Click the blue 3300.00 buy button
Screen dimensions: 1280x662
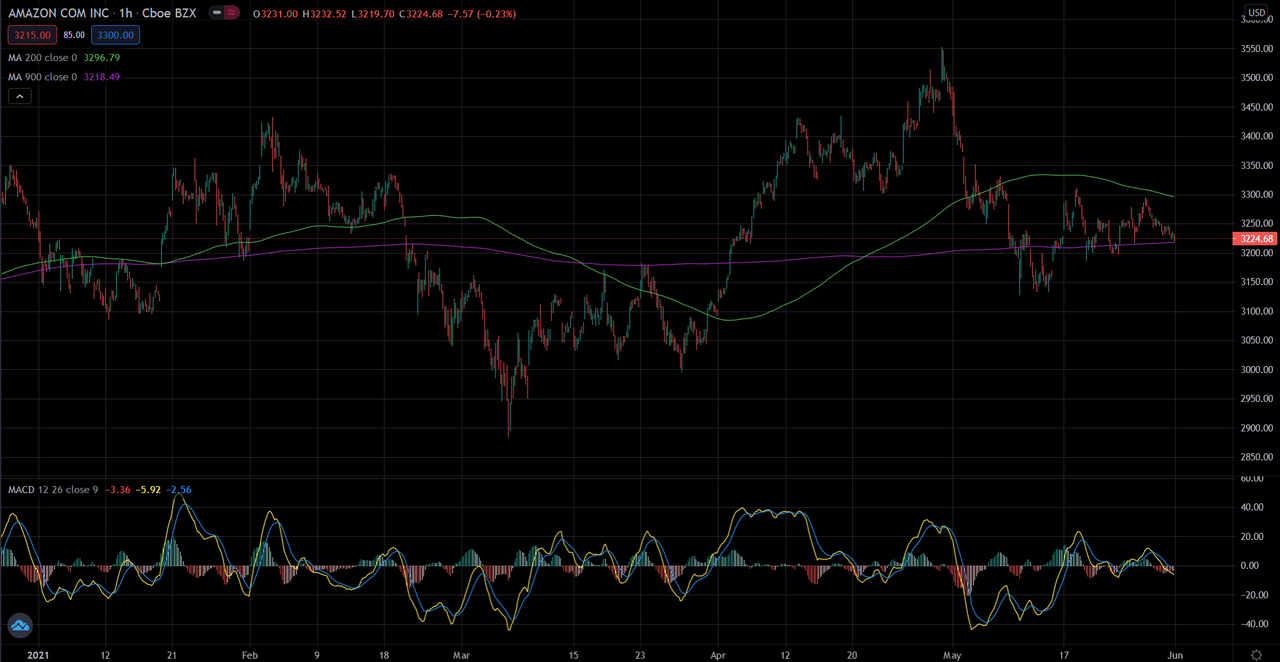click(115, 35)
